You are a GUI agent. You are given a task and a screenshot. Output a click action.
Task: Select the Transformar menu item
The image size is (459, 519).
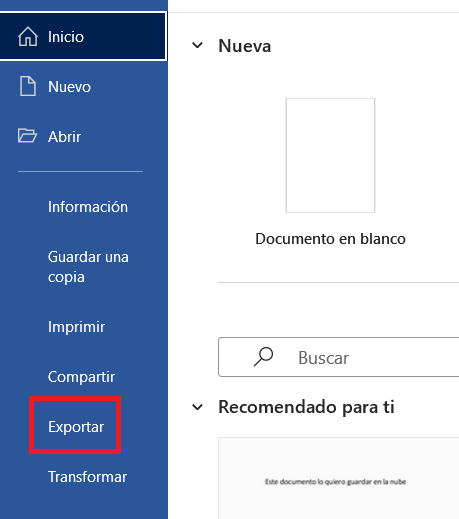click(x=87, y=477)
